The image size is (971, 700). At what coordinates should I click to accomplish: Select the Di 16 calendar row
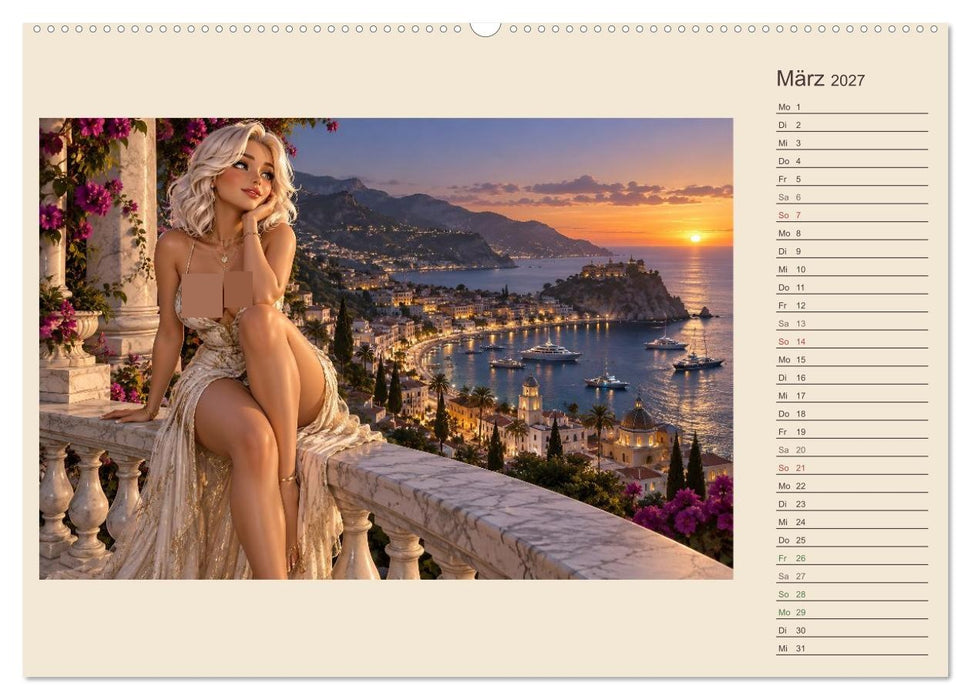[852, 377]
